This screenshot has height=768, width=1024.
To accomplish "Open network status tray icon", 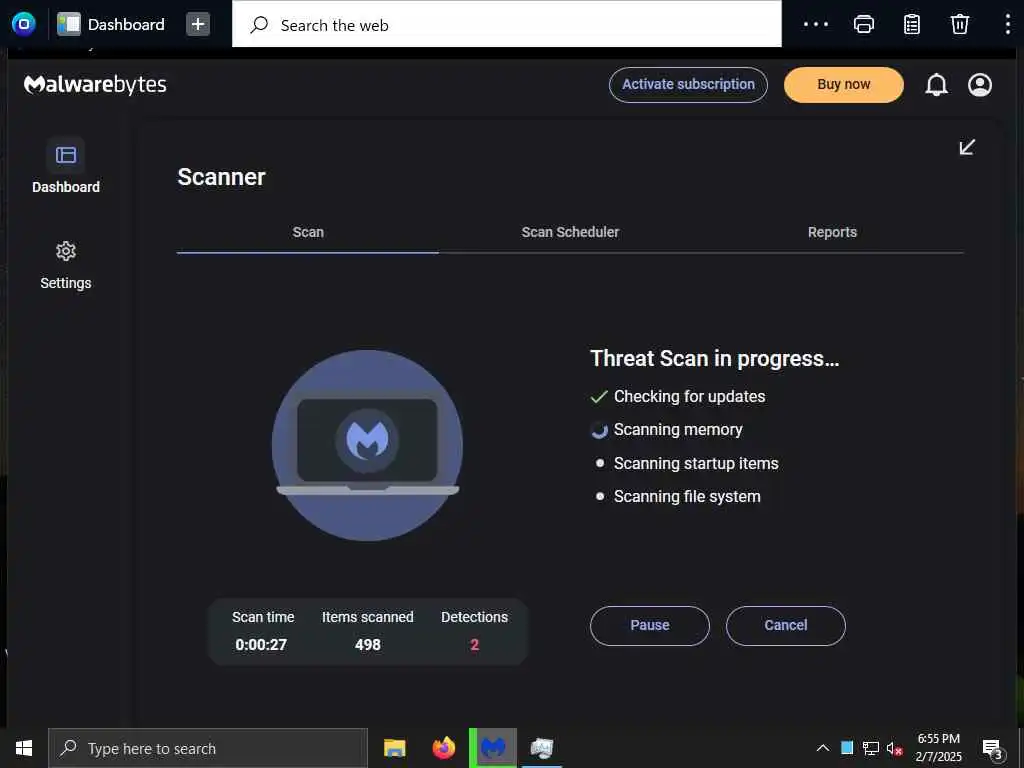I will click(x=871, y=748).
